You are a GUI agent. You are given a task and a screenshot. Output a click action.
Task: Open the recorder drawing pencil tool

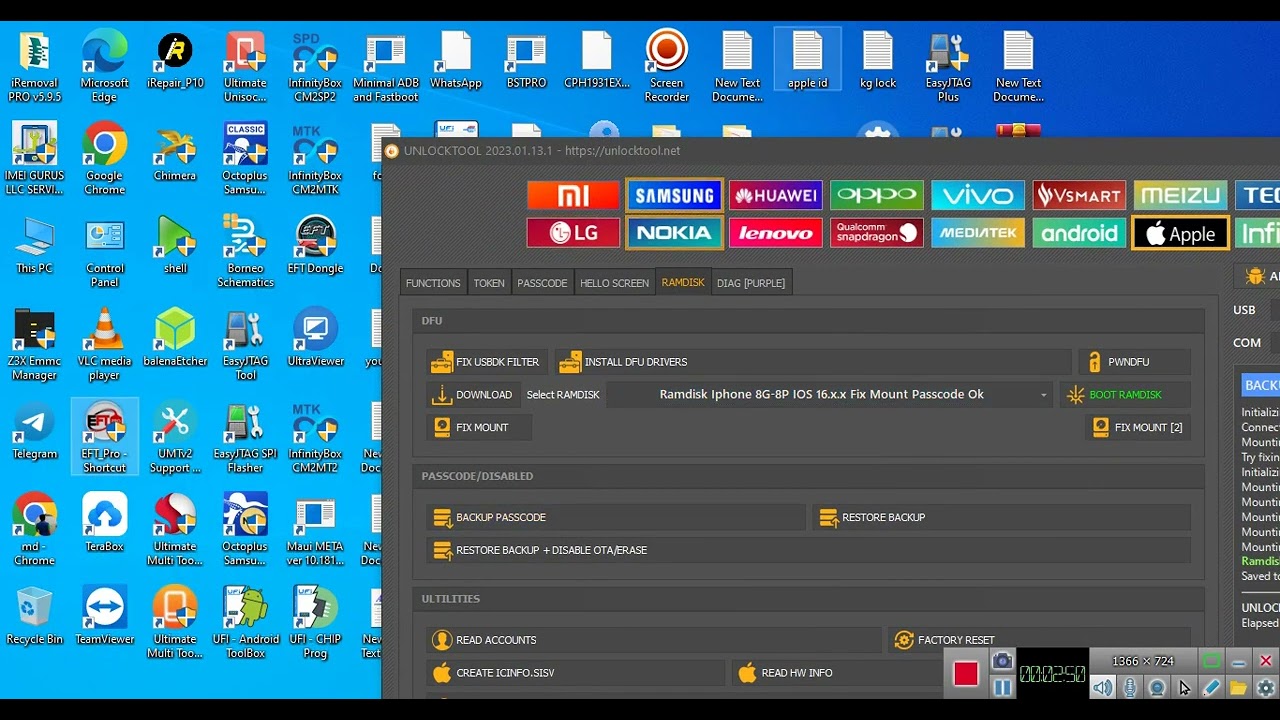click(x=1211, y=687)
